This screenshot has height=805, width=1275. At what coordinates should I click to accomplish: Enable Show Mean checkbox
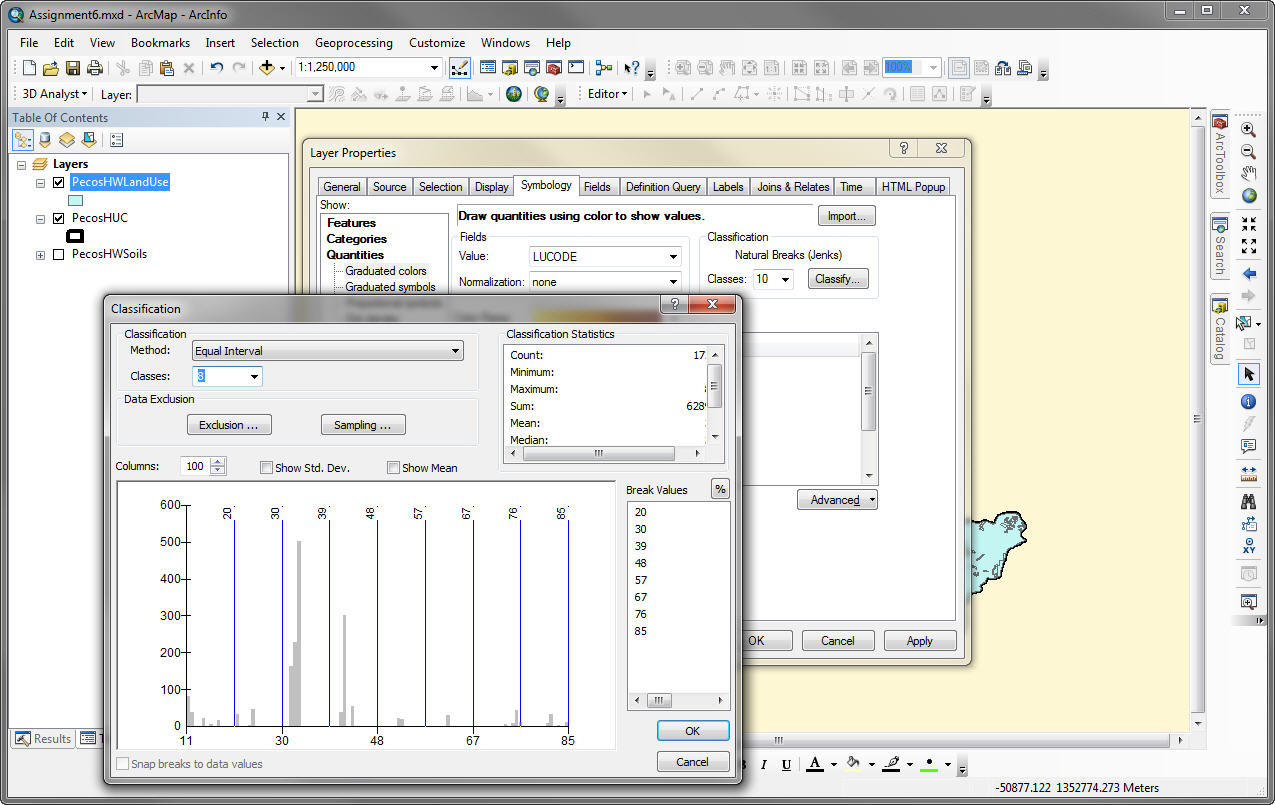(x=393, y=468)
